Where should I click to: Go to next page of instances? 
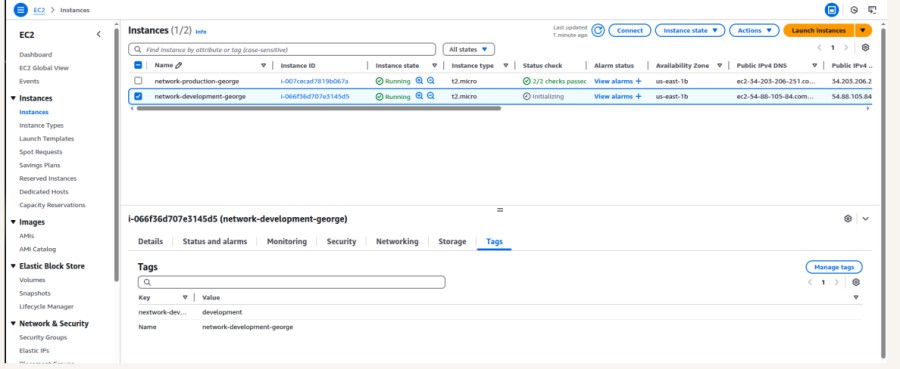(845, 48)
